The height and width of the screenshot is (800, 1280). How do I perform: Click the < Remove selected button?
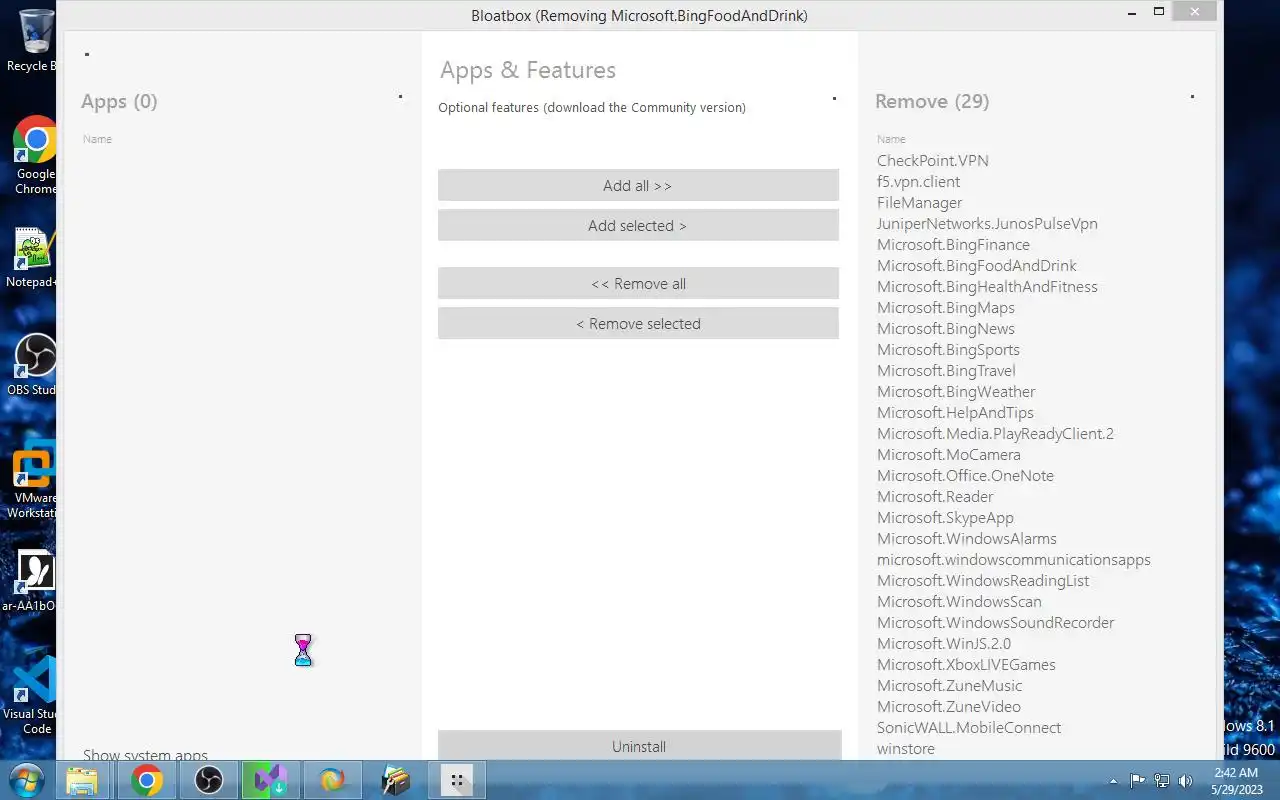[x=638, y=323]
